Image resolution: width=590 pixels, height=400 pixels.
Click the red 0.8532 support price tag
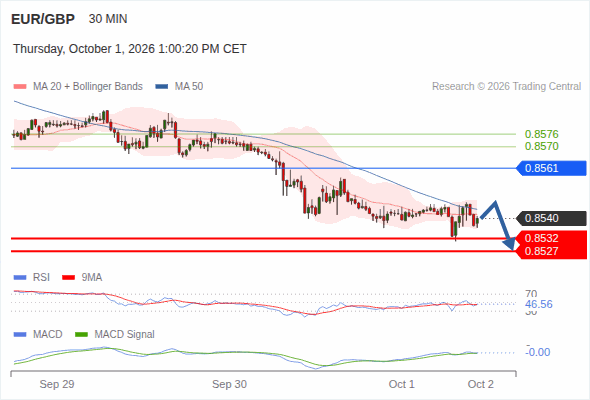551,238
